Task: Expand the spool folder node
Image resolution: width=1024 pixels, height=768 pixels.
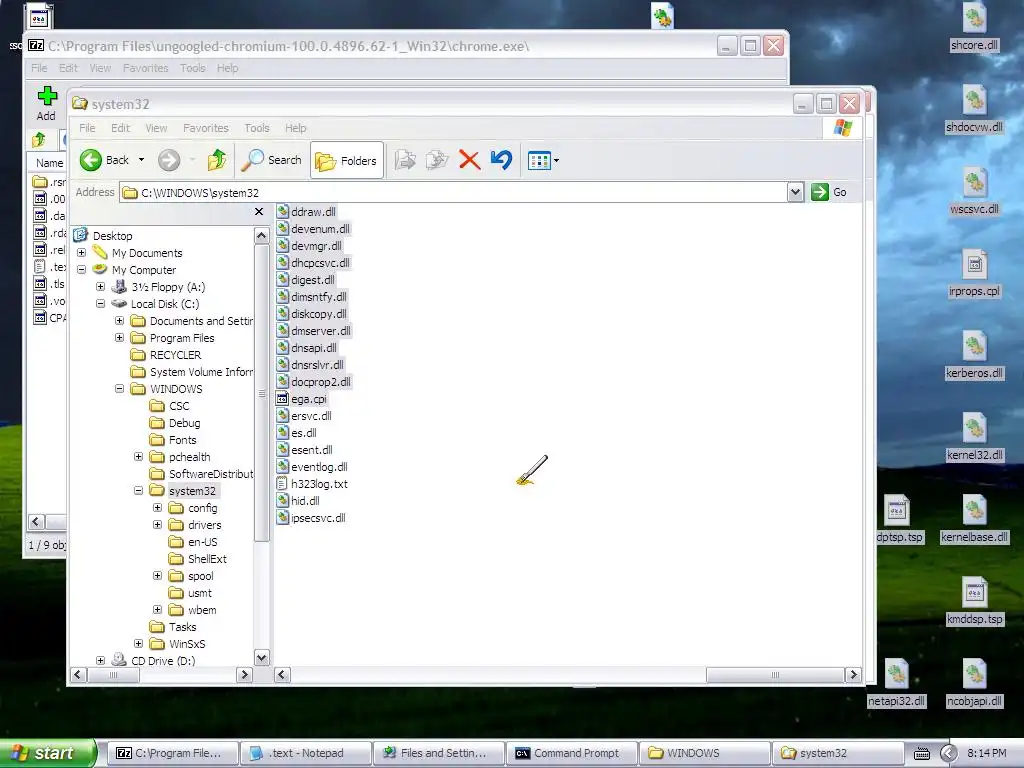Action: point(157,575)
